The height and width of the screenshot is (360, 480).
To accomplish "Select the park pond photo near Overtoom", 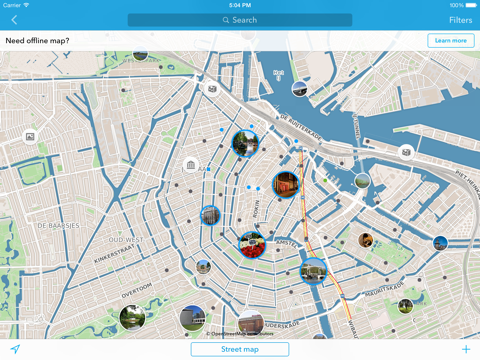I will pos(132,318).
